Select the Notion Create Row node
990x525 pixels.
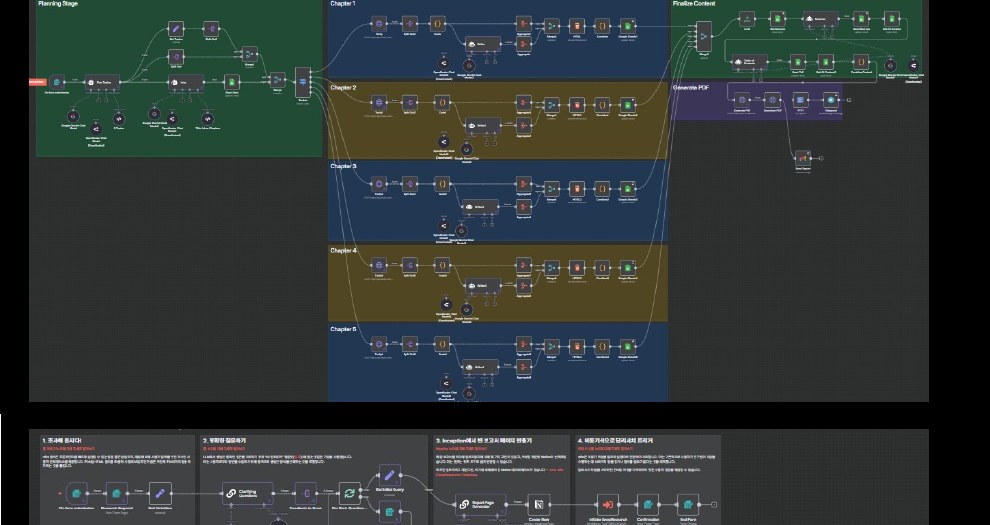[539, 505]
